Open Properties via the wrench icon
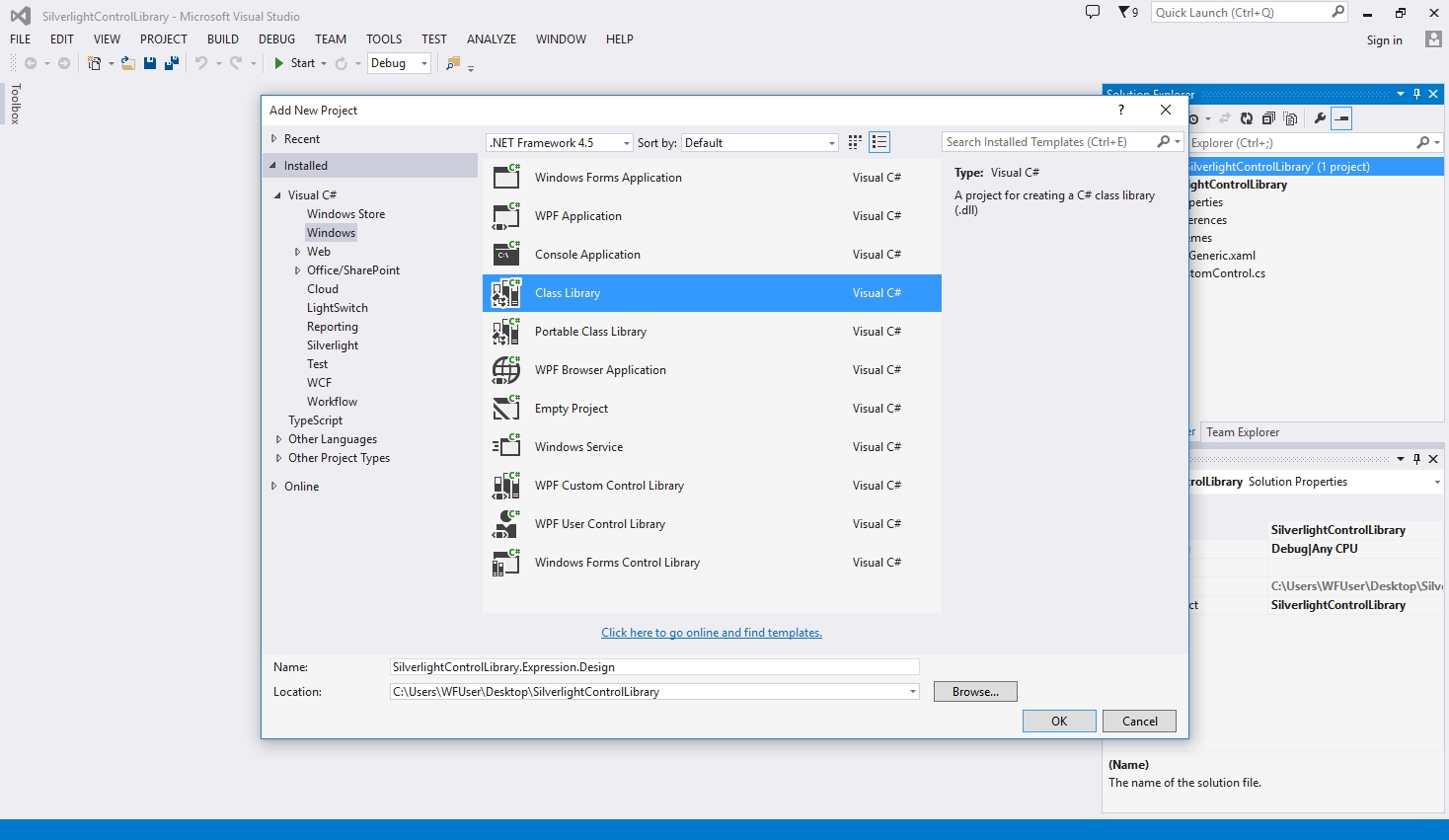 (x=1320, y=118)
